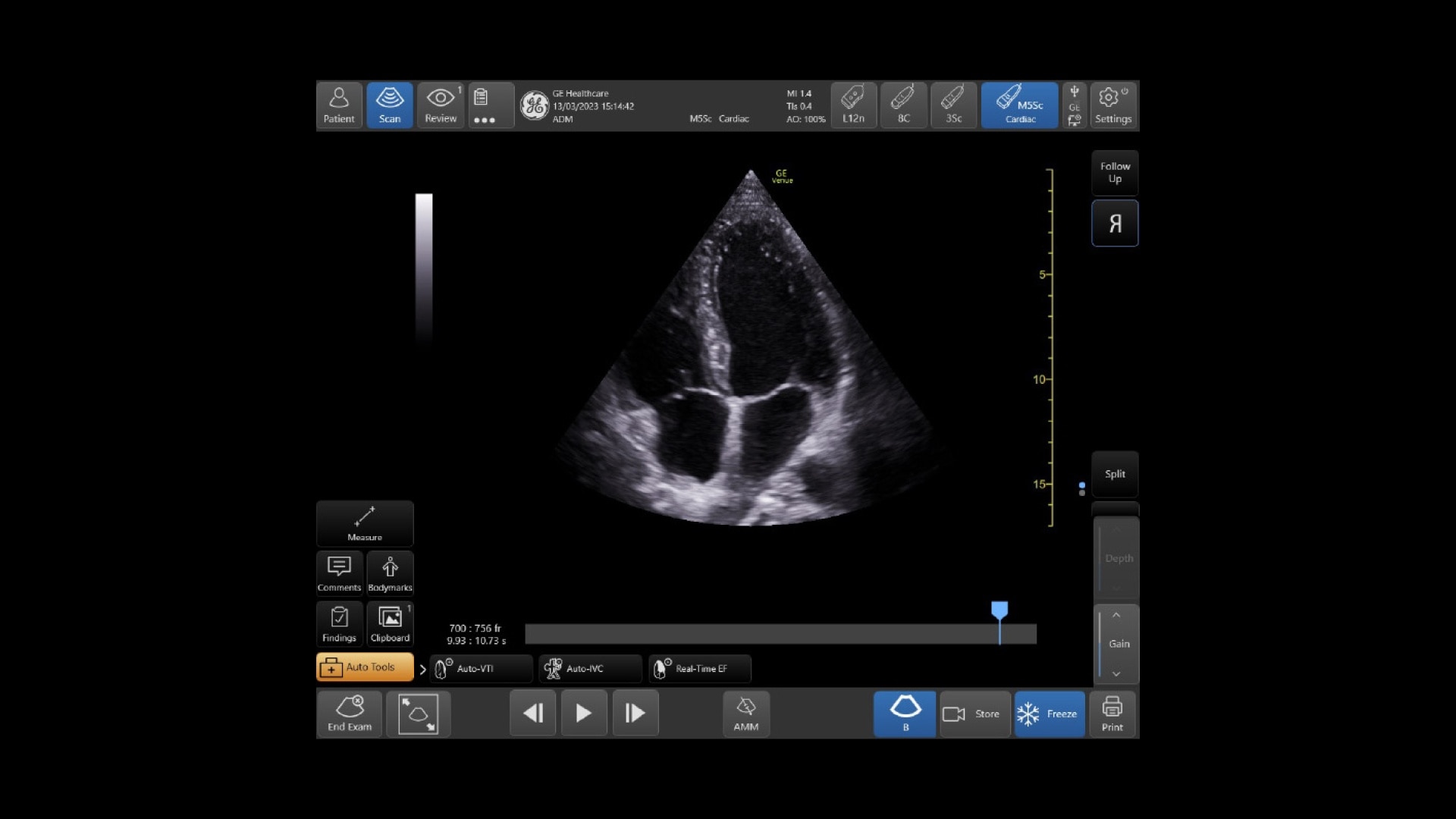Click the cine timeline position marker
The image size is (1456, 819).
coord(999,611)
